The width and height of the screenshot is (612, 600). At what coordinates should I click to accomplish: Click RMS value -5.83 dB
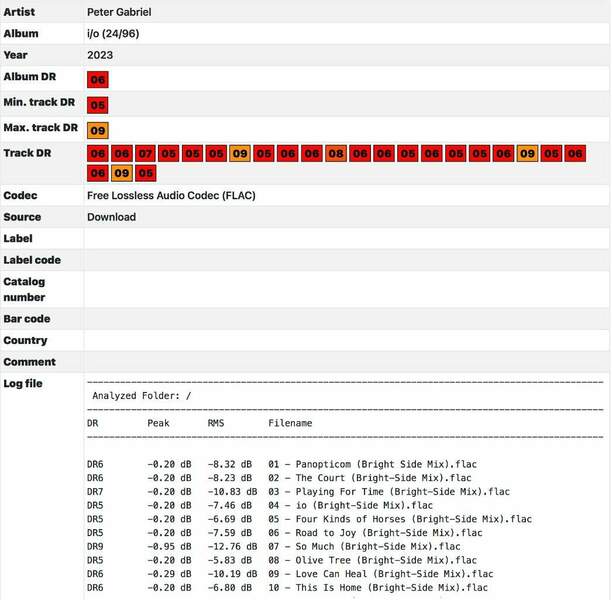click(x=230, y=560)
